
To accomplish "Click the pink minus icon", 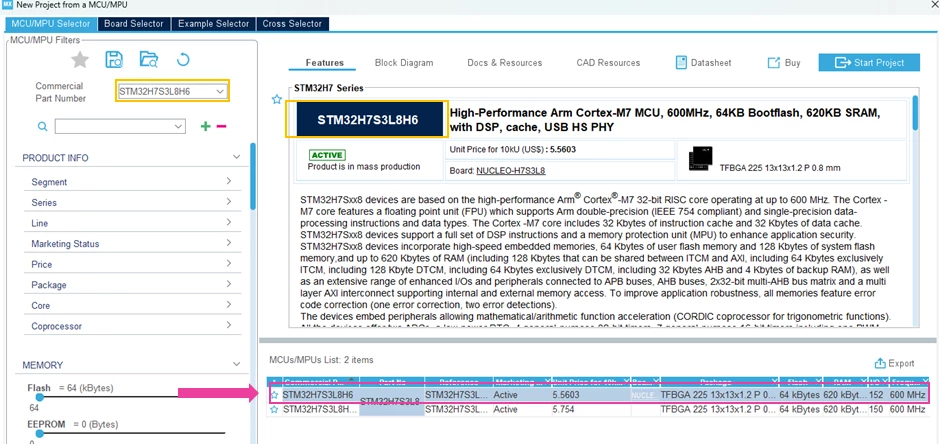I will pos(221,126).
